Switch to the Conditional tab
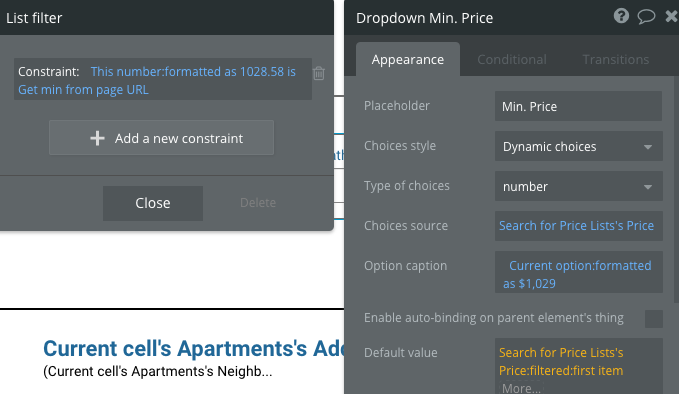Image resolution: width=679 pixels, height=394 pixels. coord(512,59)
